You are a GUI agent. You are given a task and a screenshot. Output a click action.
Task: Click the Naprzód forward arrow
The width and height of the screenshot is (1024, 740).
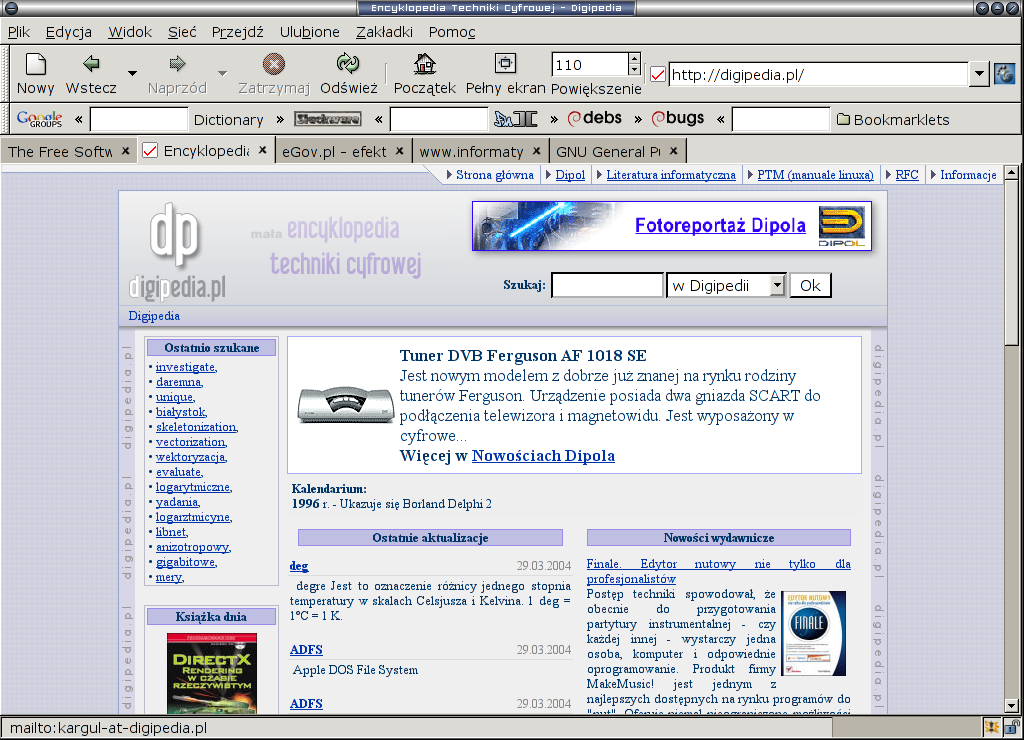click(177, 63)
